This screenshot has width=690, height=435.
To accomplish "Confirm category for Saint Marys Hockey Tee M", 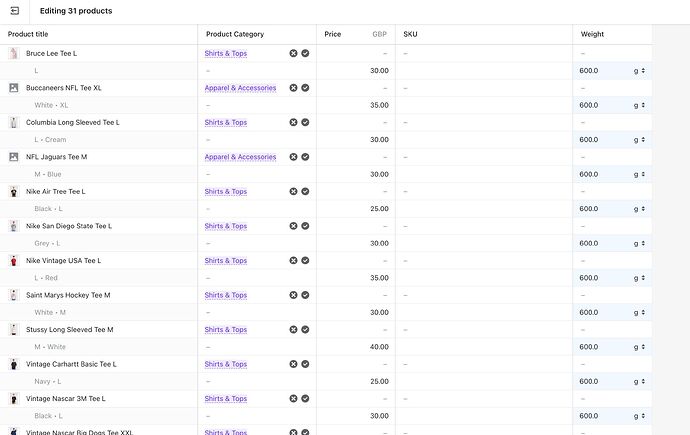I will coord(305,295).
